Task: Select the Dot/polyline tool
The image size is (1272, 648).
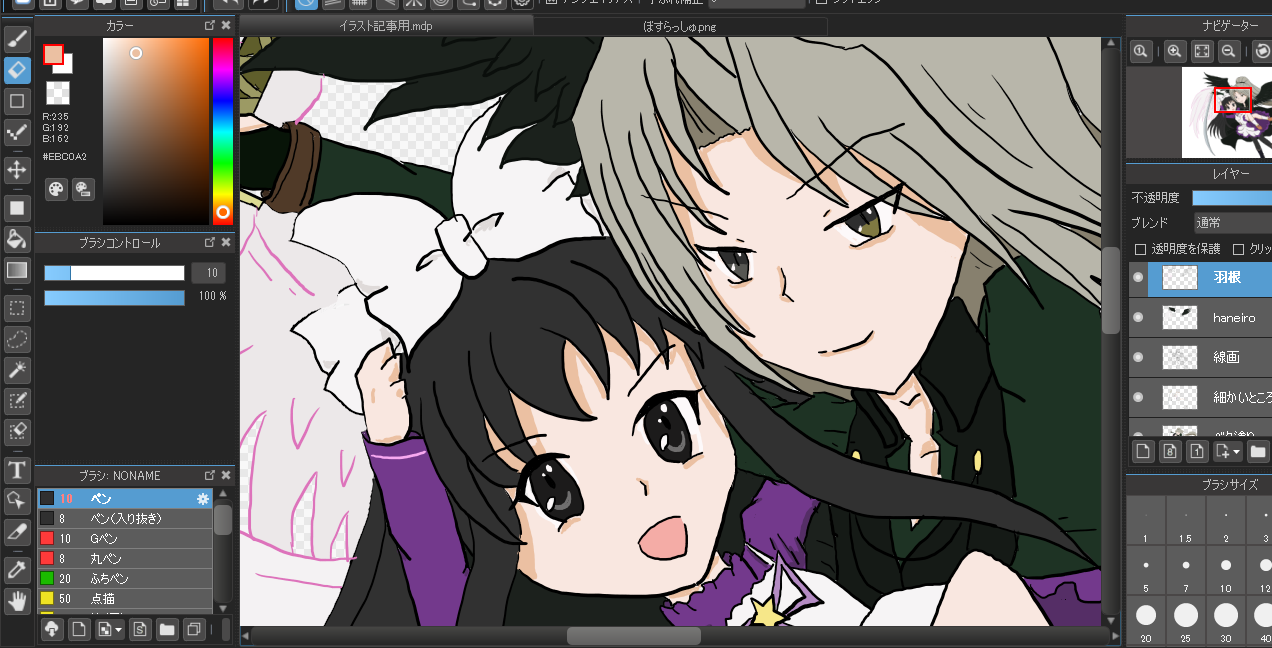Action: [17, 132]
